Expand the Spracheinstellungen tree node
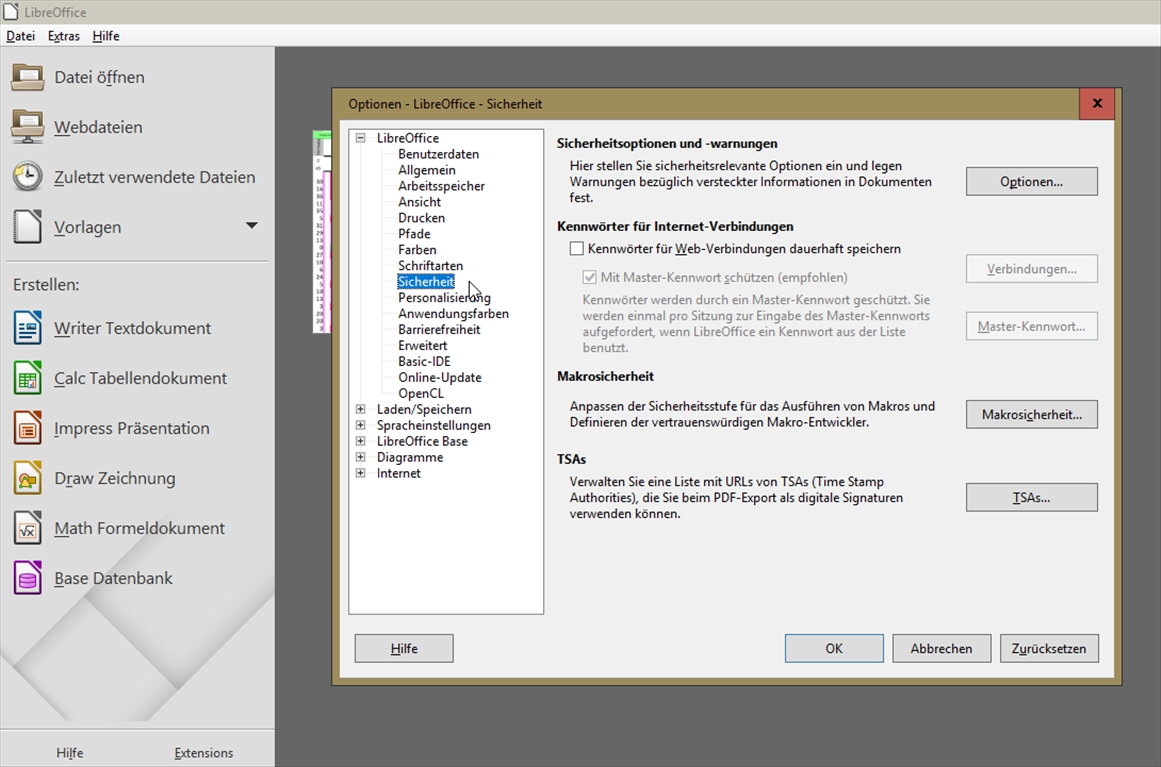1161x767 pixels. 361,425
